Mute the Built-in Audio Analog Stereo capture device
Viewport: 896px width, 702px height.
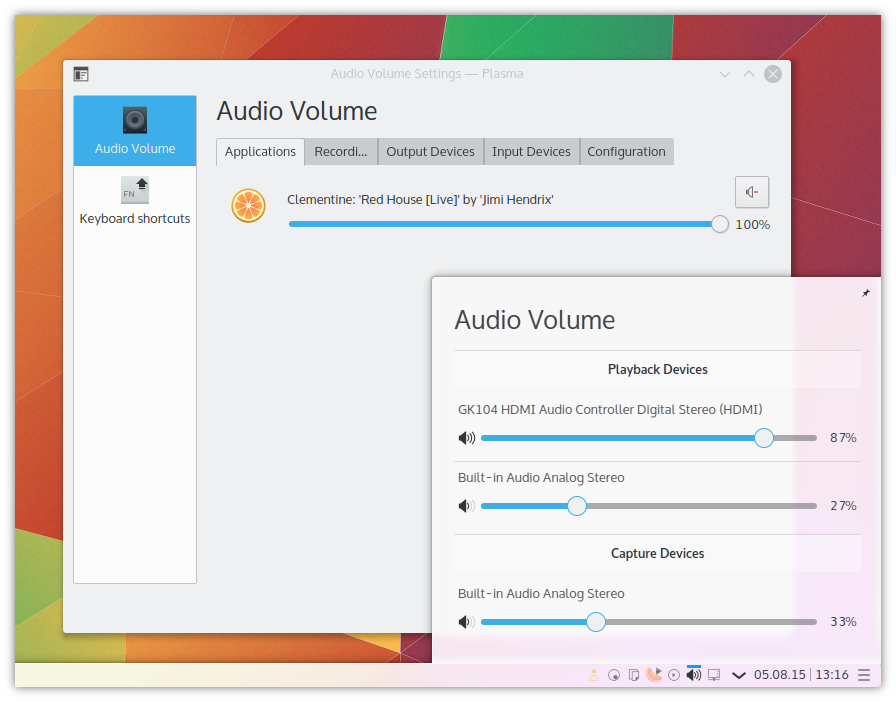(466, 621)
